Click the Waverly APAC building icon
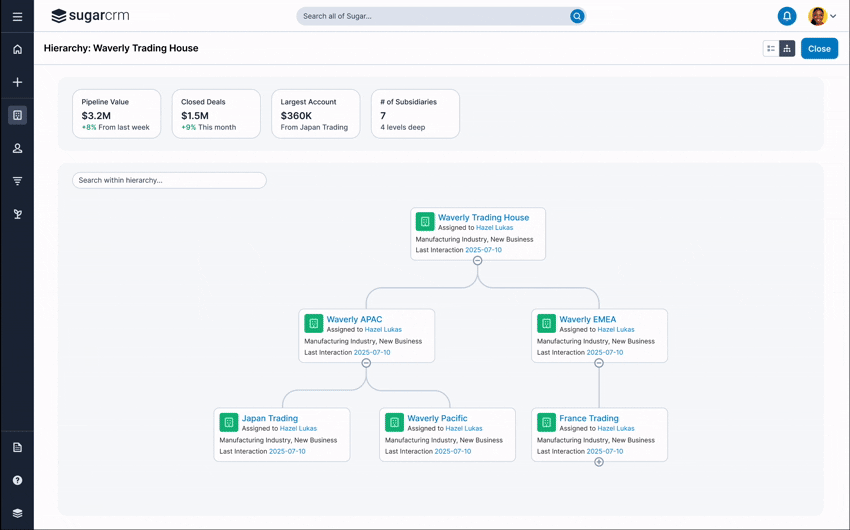 [x=313, y=324]
